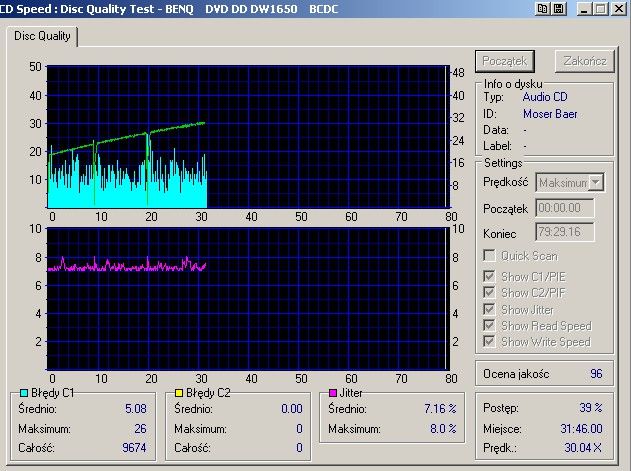Click the Miejsce position value 31:46.00
The image size is (631, 471).
(x=581, y=428)
